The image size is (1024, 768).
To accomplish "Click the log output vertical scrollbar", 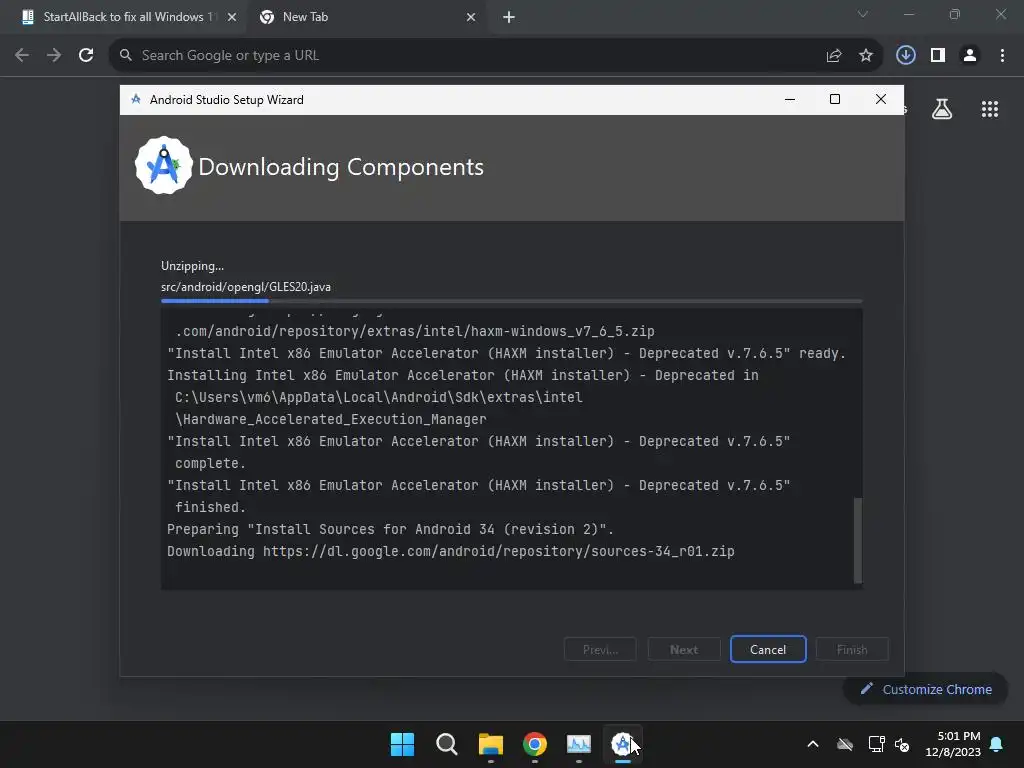I will [x=857, y=540].
